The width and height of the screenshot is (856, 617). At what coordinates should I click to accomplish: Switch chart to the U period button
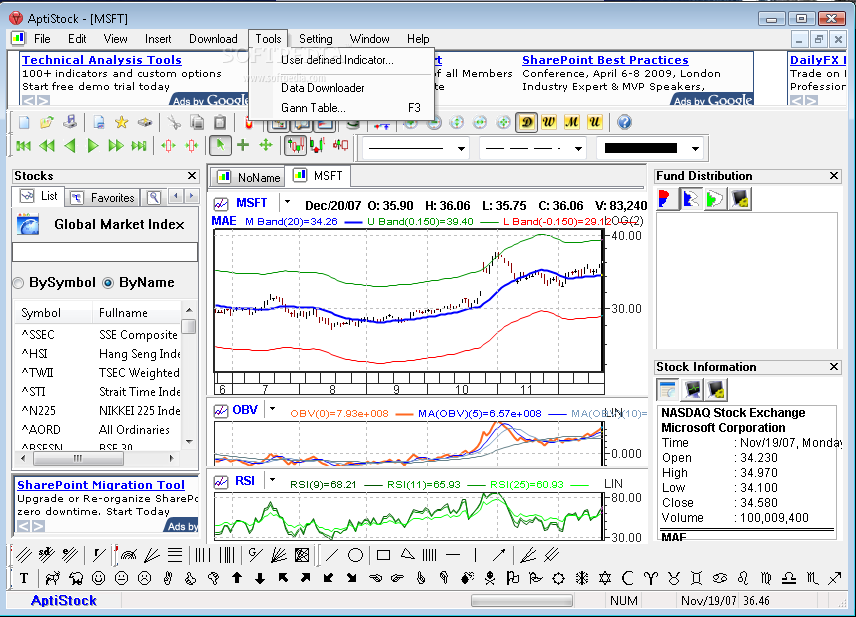[x=595, y=122]
